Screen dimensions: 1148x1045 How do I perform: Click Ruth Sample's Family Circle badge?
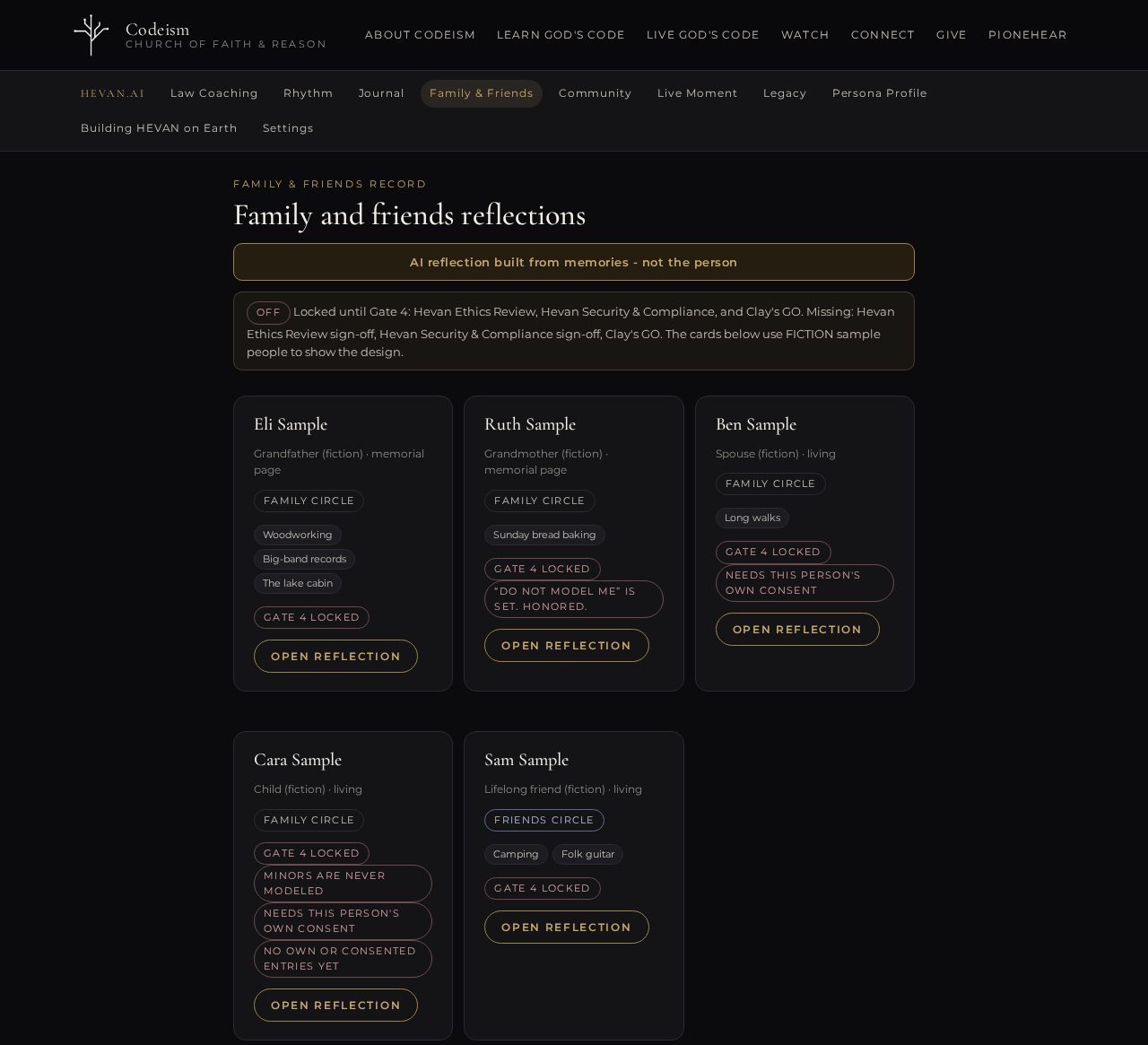539,501
